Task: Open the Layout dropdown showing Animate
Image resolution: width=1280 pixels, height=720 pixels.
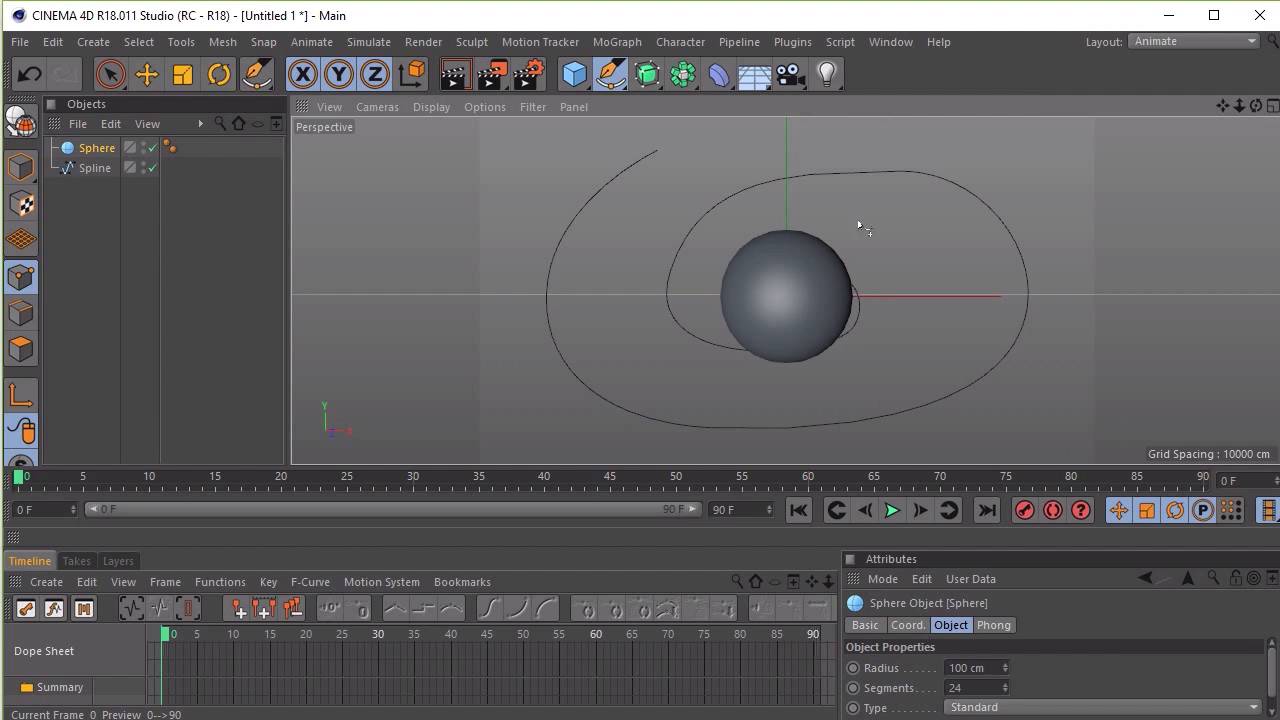Action: [1193, 41]
